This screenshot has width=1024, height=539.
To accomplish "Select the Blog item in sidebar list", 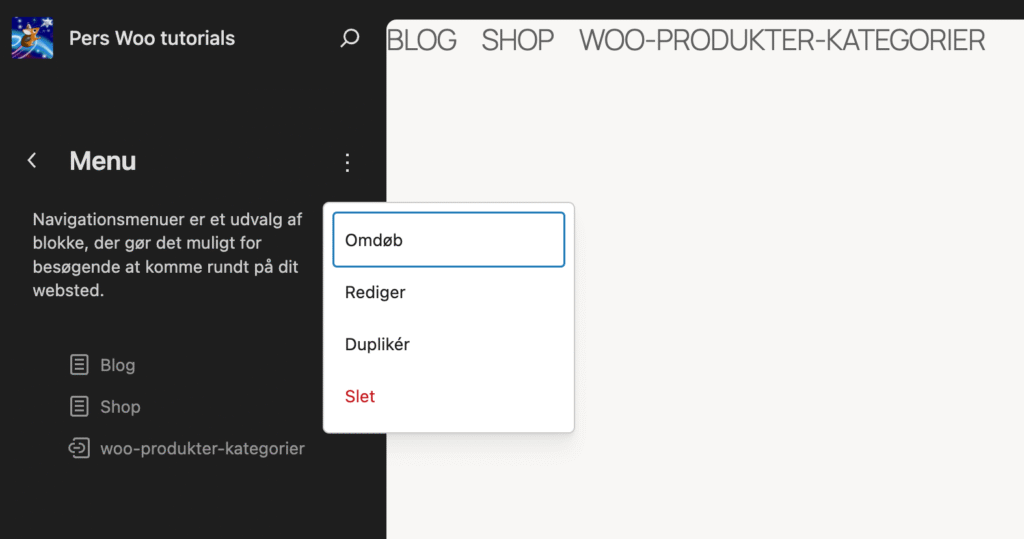I will point(117,365).
